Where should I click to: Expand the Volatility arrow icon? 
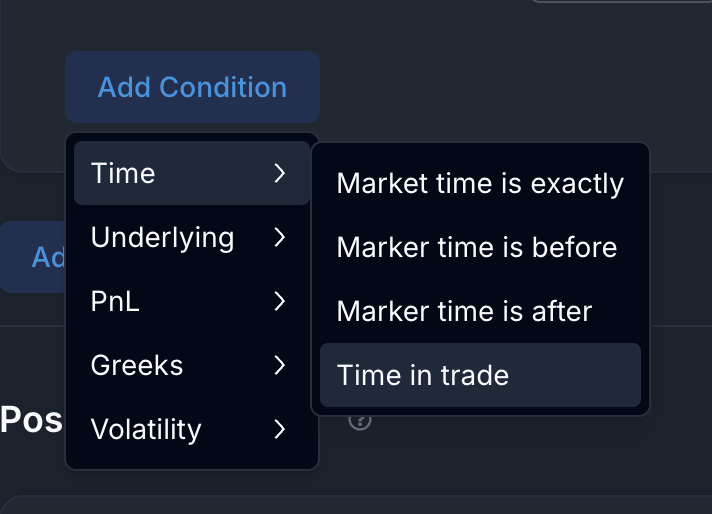coord(280,430)
